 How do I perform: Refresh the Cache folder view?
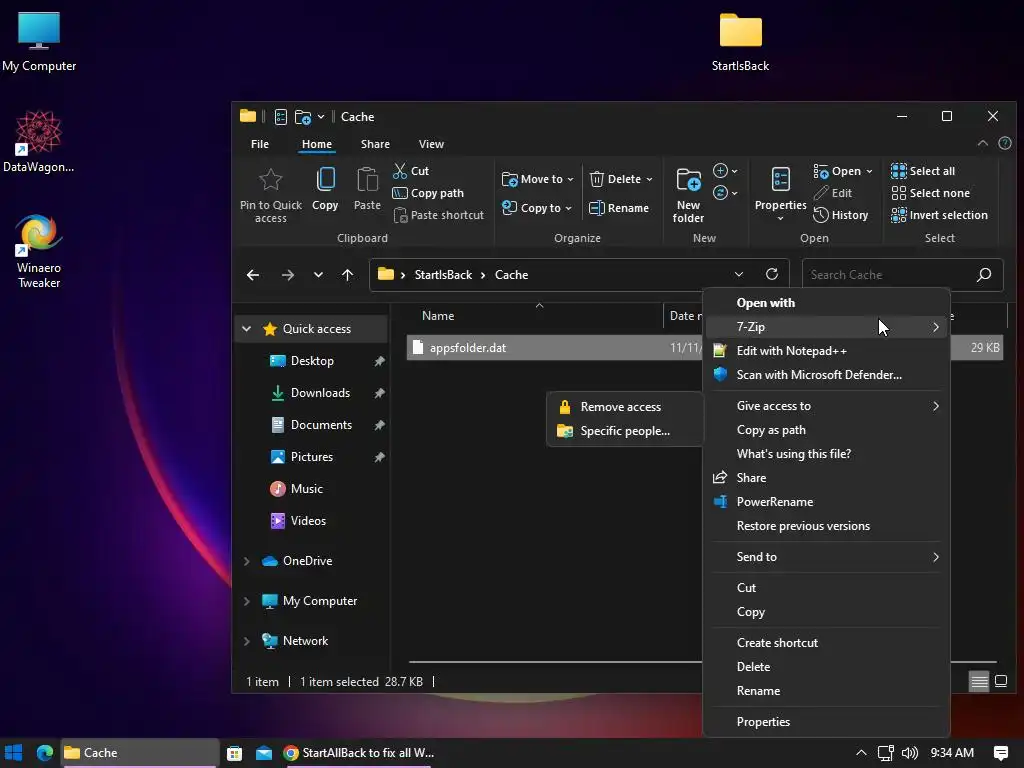click(772, 274)
